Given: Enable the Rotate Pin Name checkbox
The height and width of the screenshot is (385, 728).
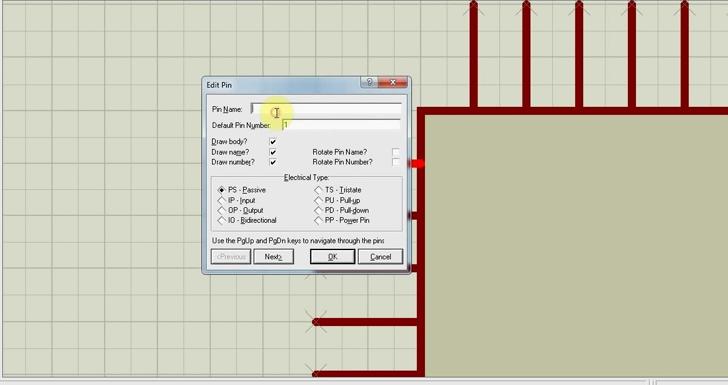Looking at the screenshot, I should coord(396,152).
